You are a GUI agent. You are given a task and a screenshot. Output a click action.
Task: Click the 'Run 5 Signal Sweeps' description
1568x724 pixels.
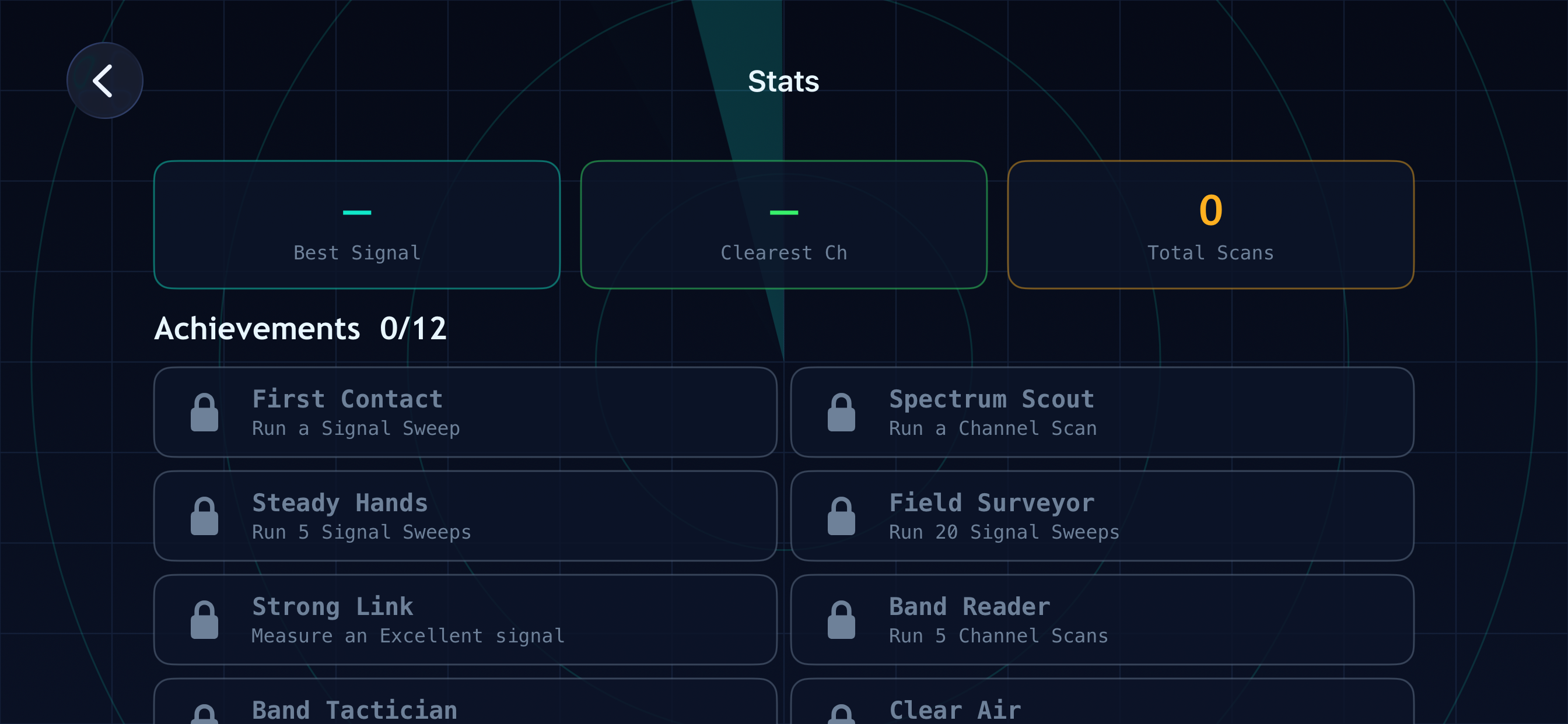click(362, 532)
